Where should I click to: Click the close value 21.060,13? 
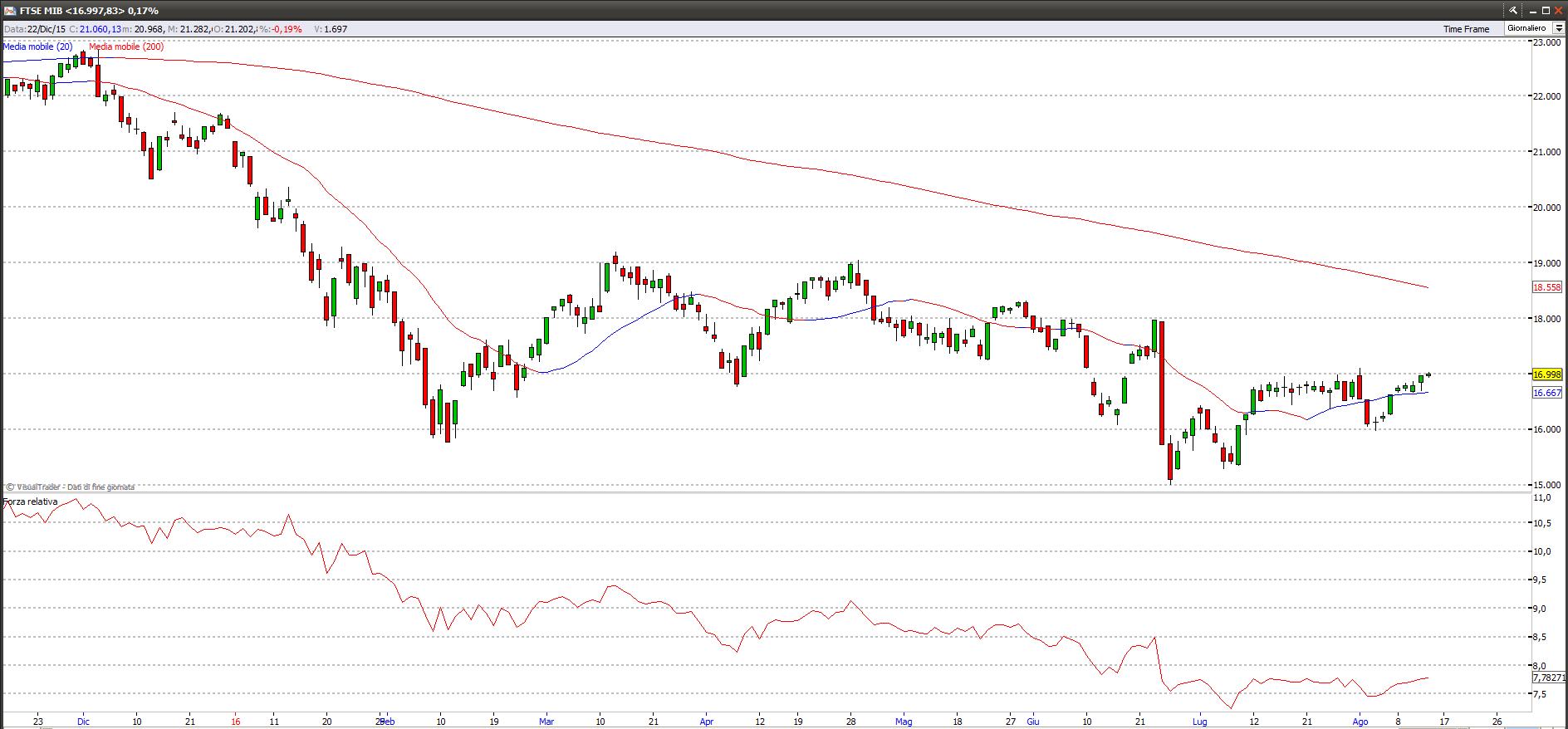100,29
